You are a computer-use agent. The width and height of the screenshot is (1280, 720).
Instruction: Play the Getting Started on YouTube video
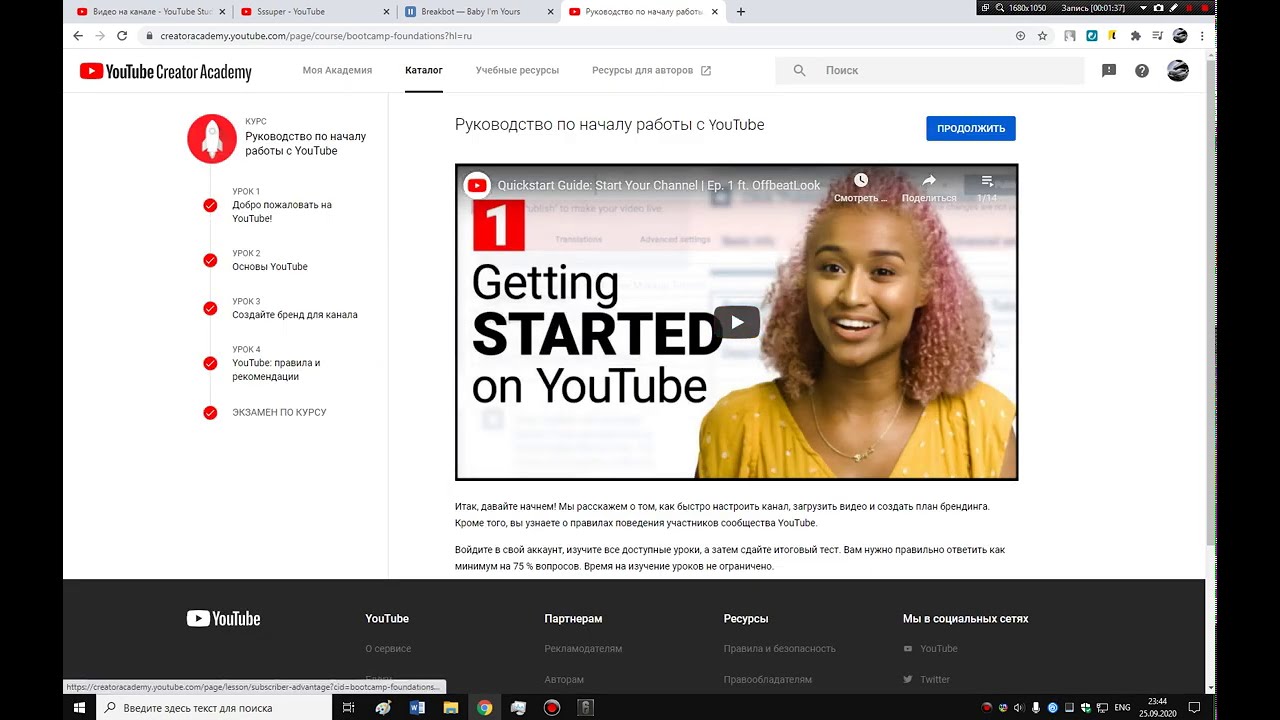(x=737, y=322)
